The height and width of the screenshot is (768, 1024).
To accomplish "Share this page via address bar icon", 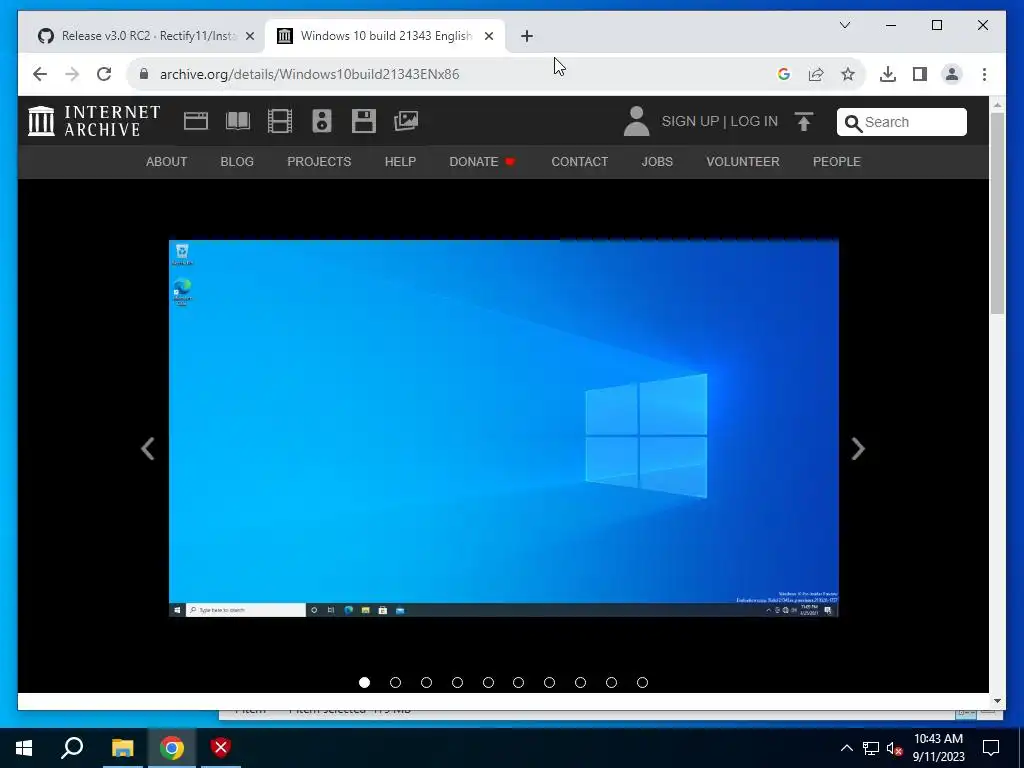I will 816,74.
